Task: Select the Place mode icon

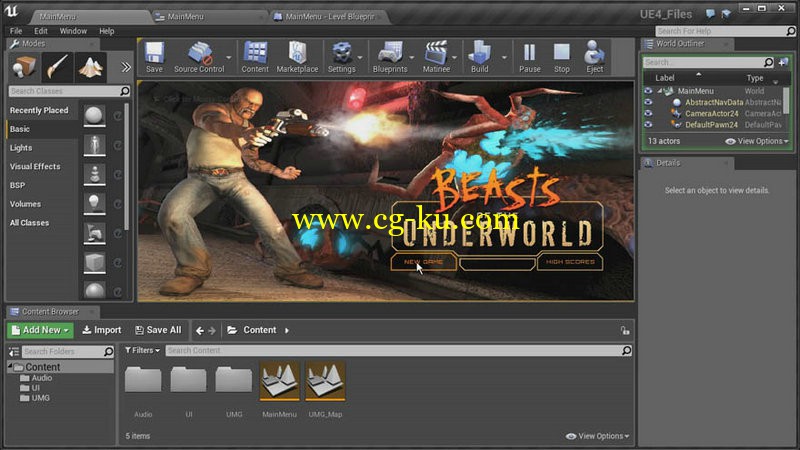Action: [x=23, y=67]
